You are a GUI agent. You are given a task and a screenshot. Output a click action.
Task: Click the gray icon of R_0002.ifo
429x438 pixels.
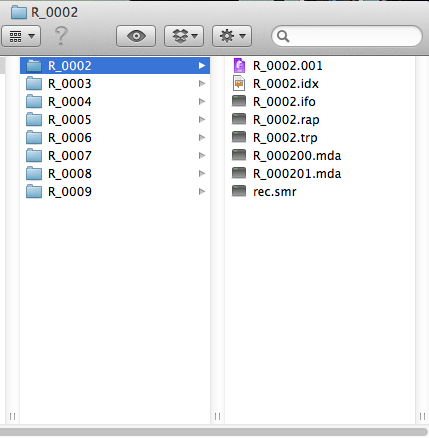pos(239,101)
